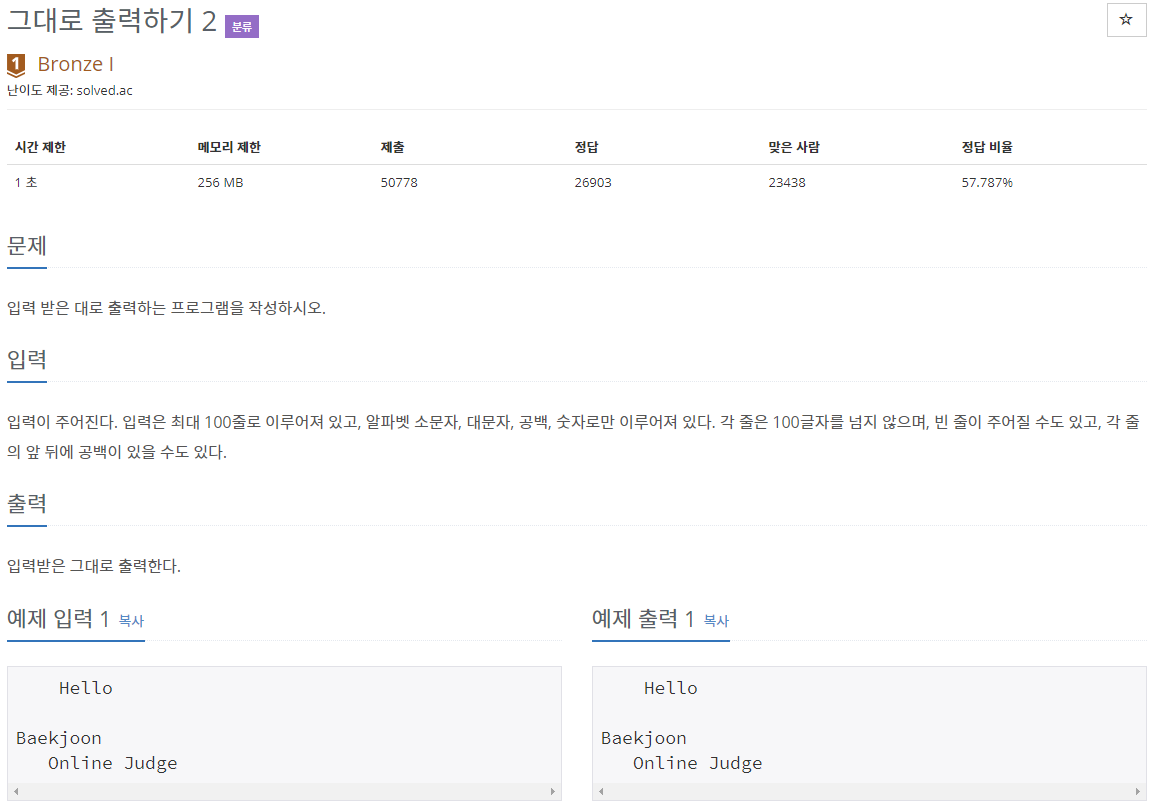1156x811 pixels.
Task: Click the star favorite icon
Action: click(1126, 20)
